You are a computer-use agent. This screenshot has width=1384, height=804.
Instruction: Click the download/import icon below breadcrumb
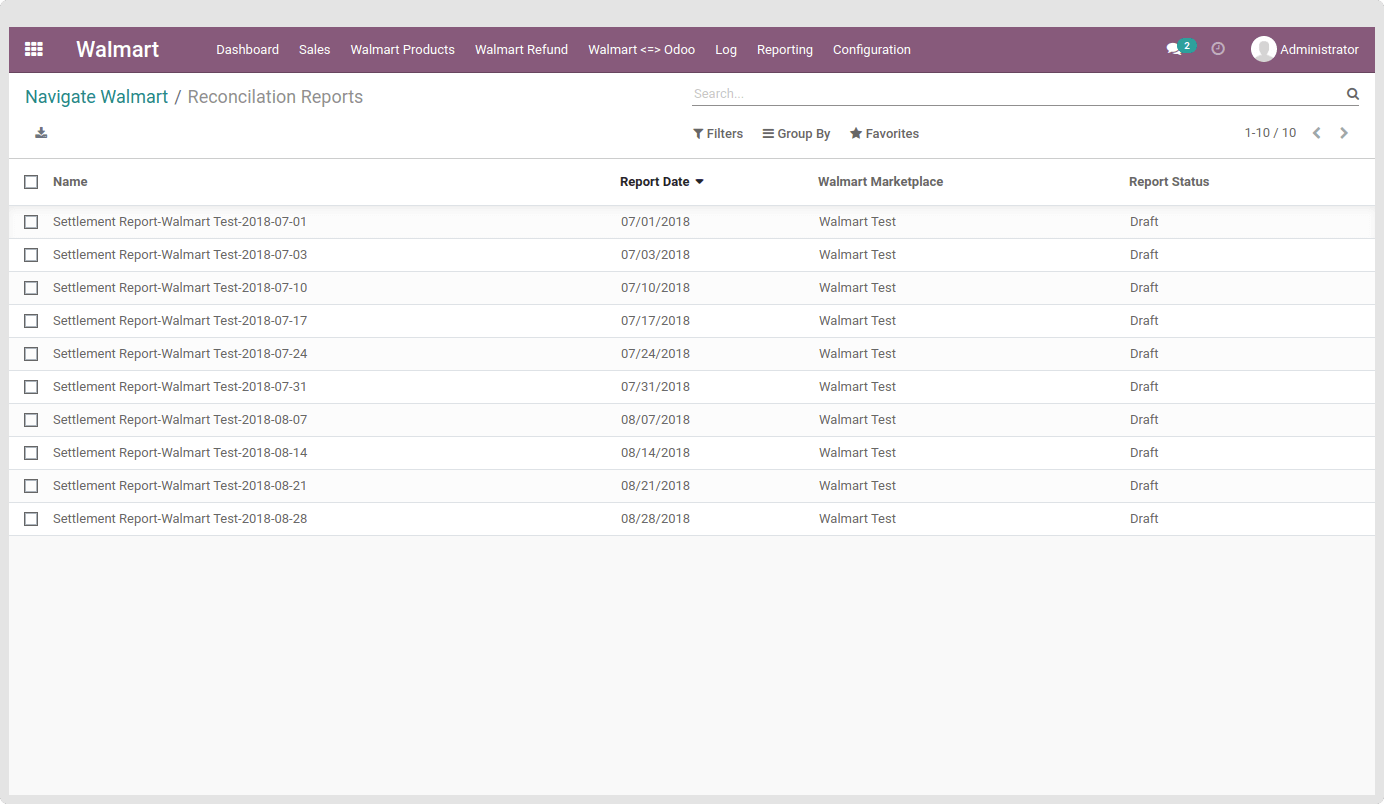click(41, 133)
